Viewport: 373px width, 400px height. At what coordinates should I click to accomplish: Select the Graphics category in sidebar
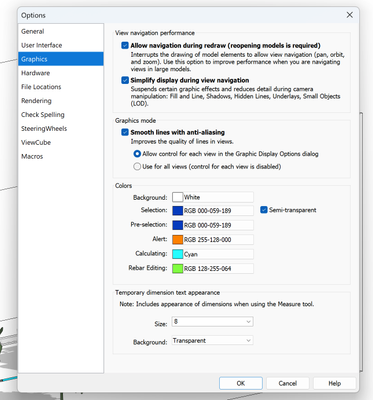[61, 59]
